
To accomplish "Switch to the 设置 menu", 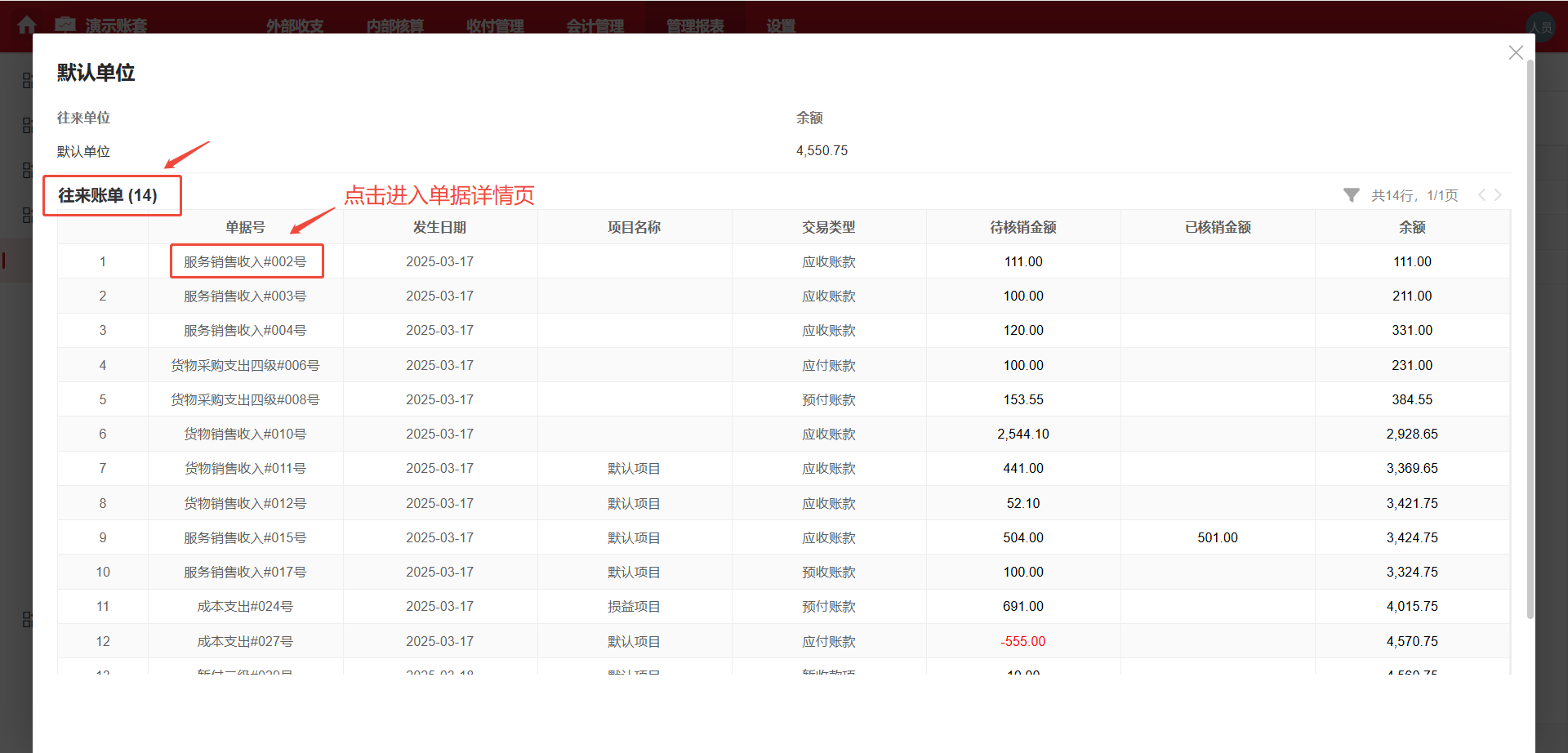I will coord(779,25).
